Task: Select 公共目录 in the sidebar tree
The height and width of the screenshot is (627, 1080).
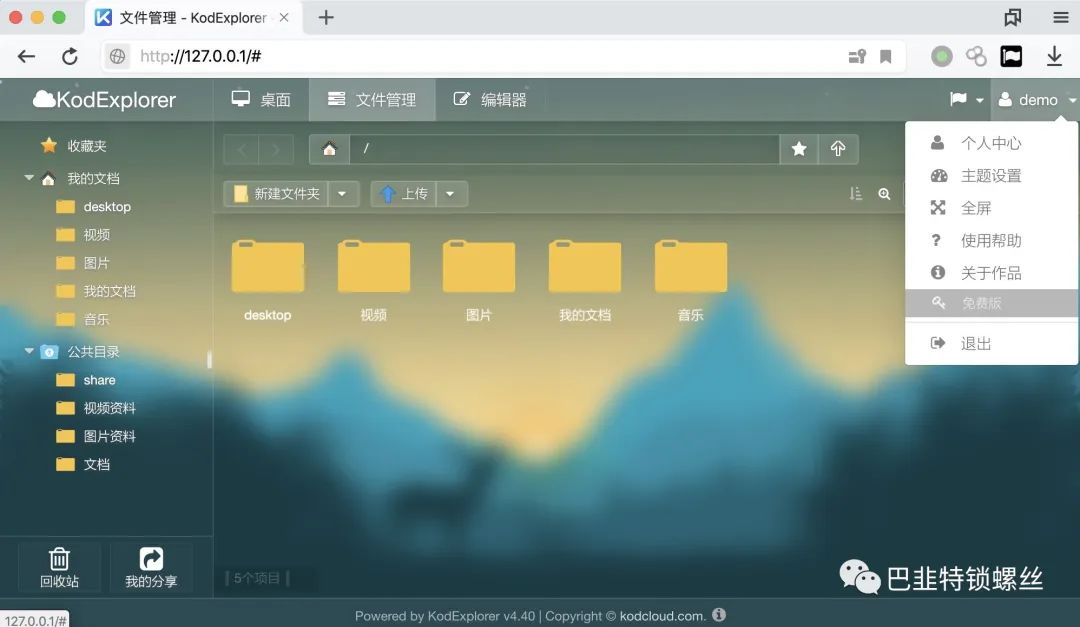Action: 80,351
